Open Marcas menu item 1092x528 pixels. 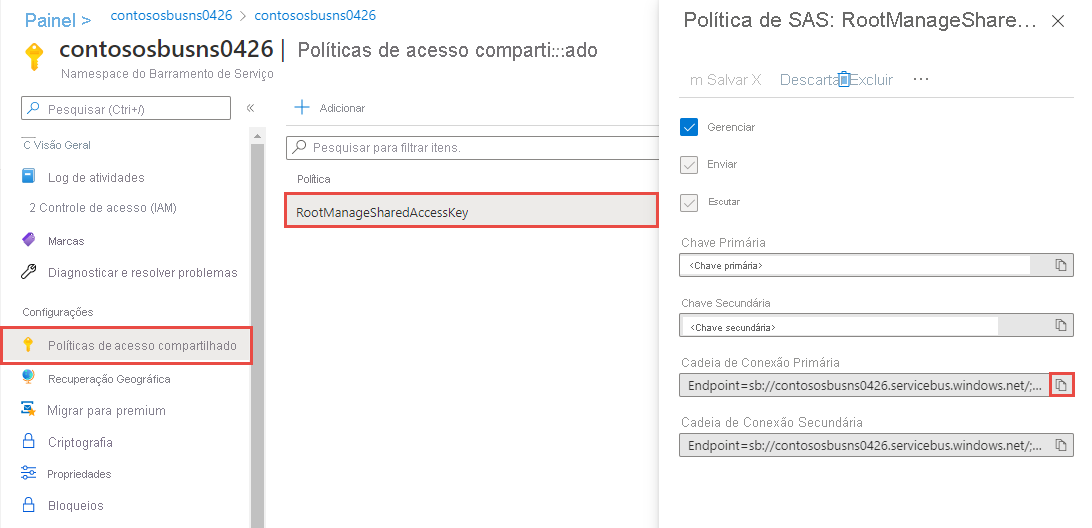click(x=66, y=241)
